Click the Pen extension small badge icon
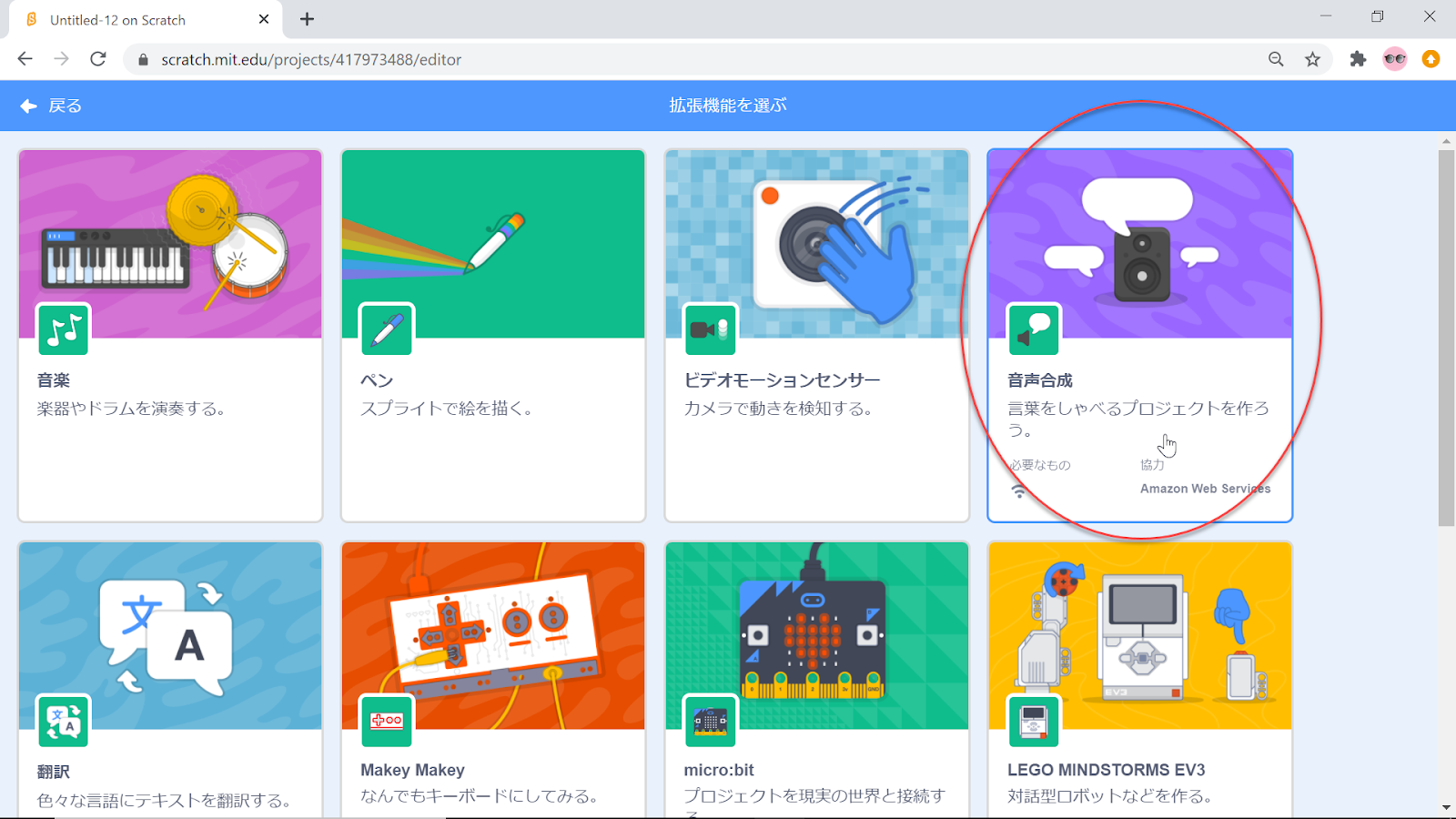1456x819 pixels. tap(387, 329)
